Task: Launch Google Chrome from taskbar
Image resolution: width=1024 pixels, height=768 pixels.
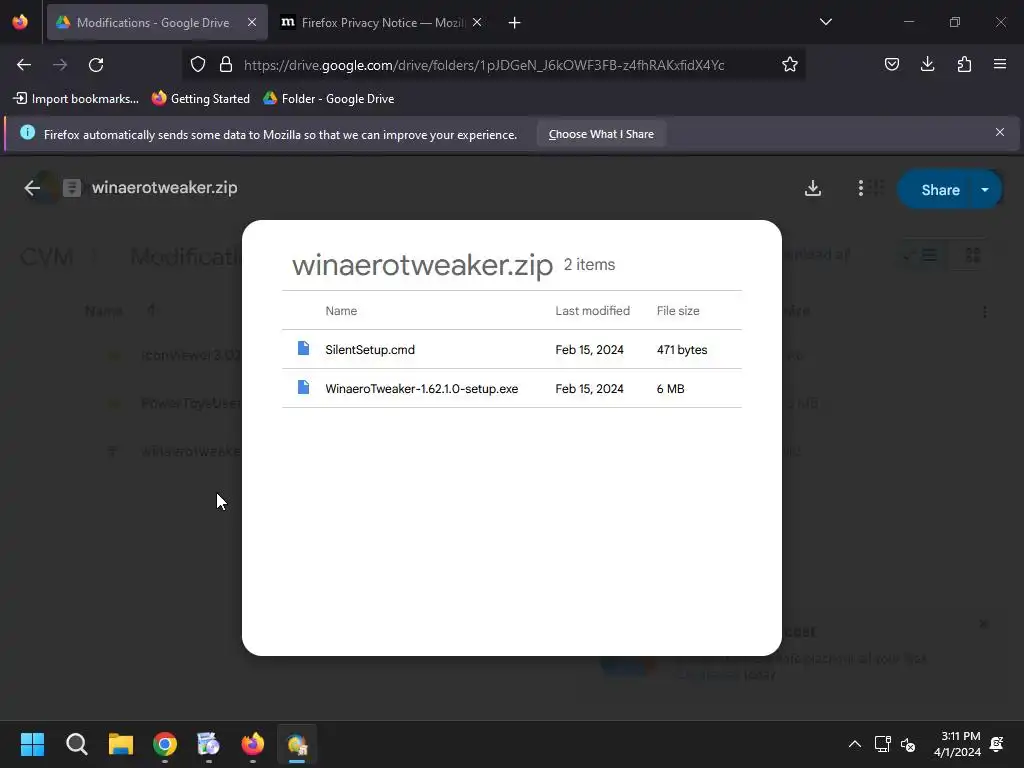Action: 165,744
